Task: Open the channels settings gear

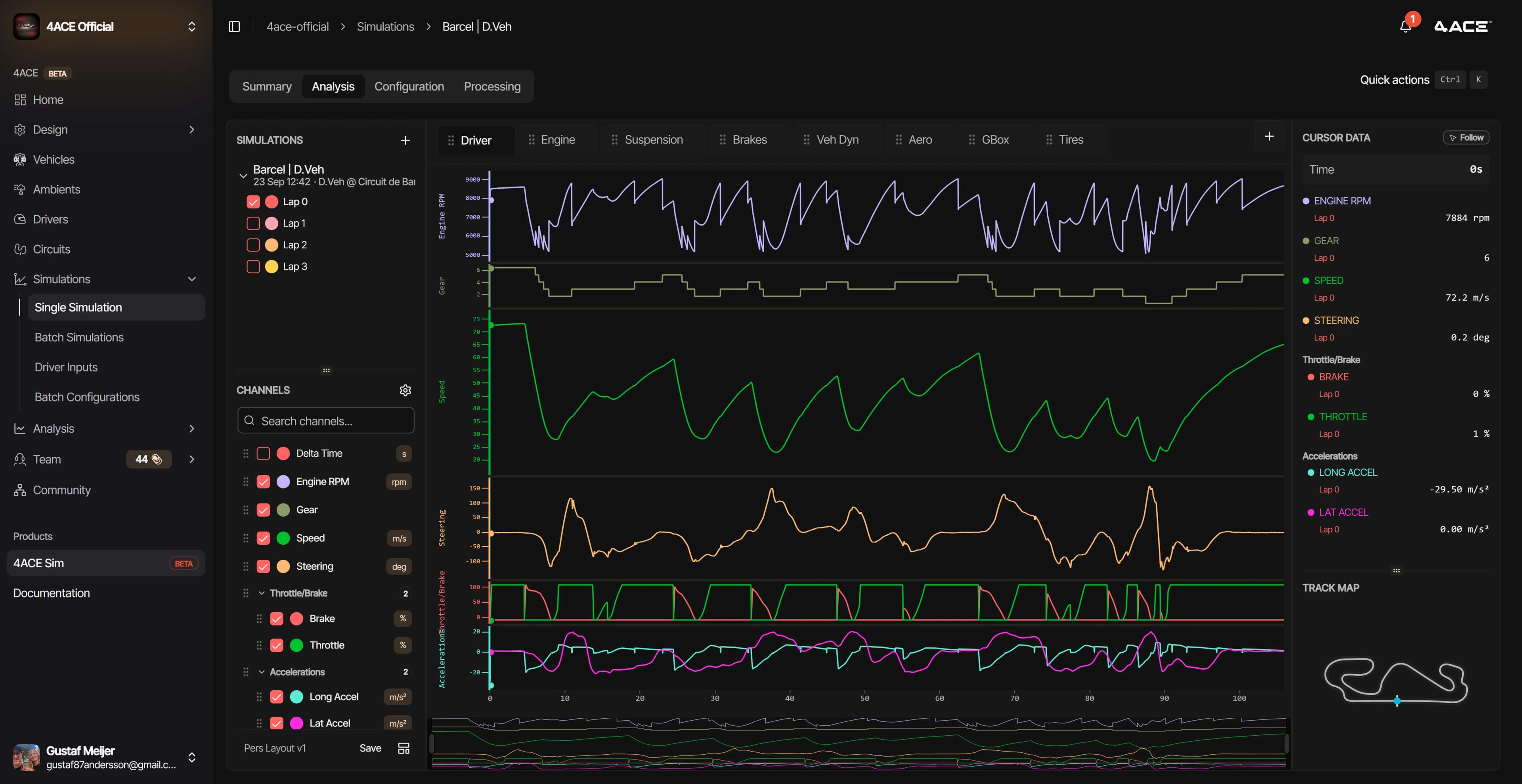Action: (405, 390)
